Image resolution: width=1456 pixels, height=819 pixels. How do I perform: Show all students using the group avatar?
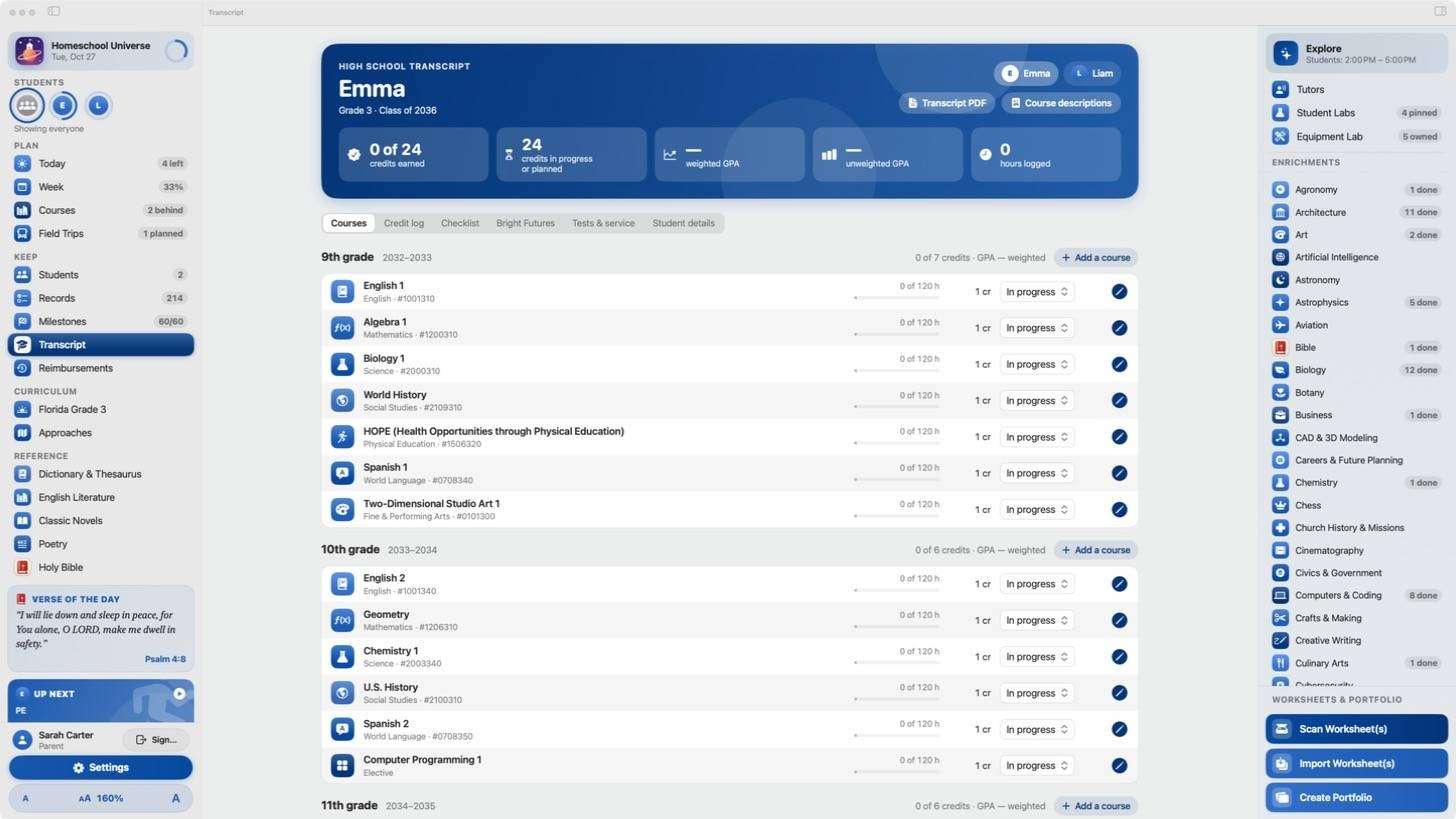27,105
